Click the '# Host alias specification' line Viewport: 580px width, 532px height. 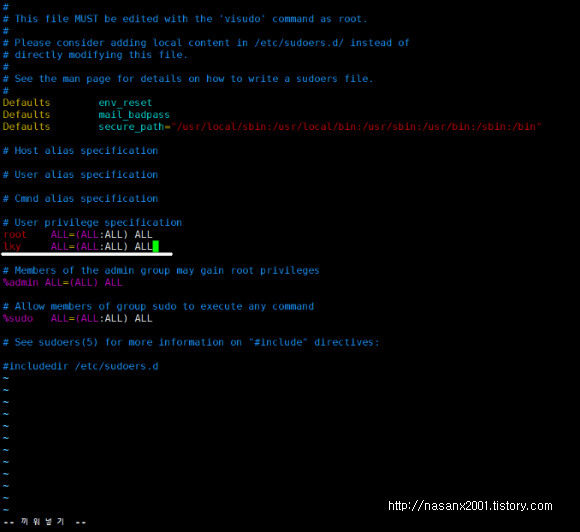point(80,151)
